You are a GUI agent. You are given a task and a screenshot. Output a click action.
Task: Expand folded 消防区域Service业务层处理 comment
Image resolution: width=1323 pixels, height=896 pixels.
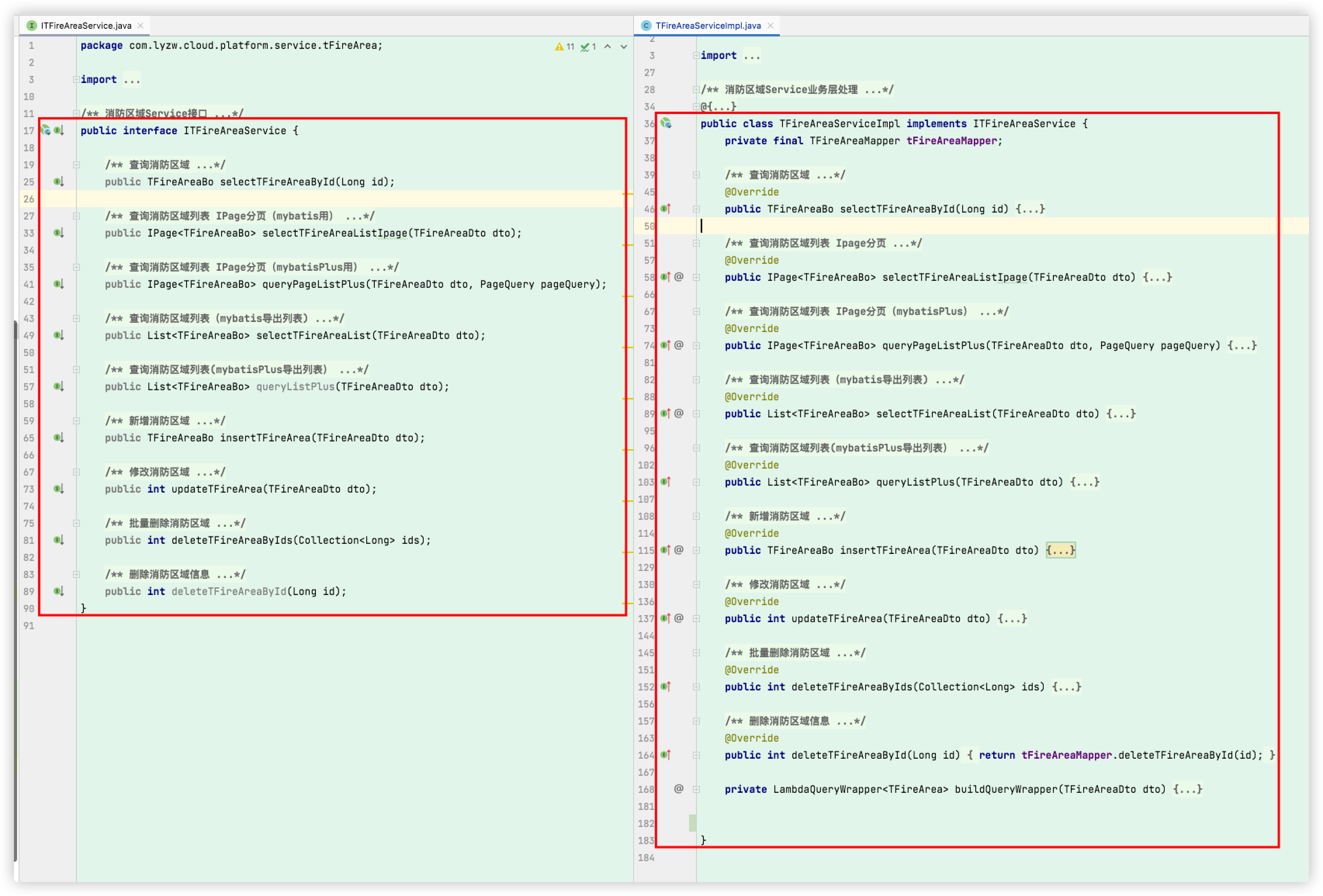pyautogui.click(x=696, y=90)
